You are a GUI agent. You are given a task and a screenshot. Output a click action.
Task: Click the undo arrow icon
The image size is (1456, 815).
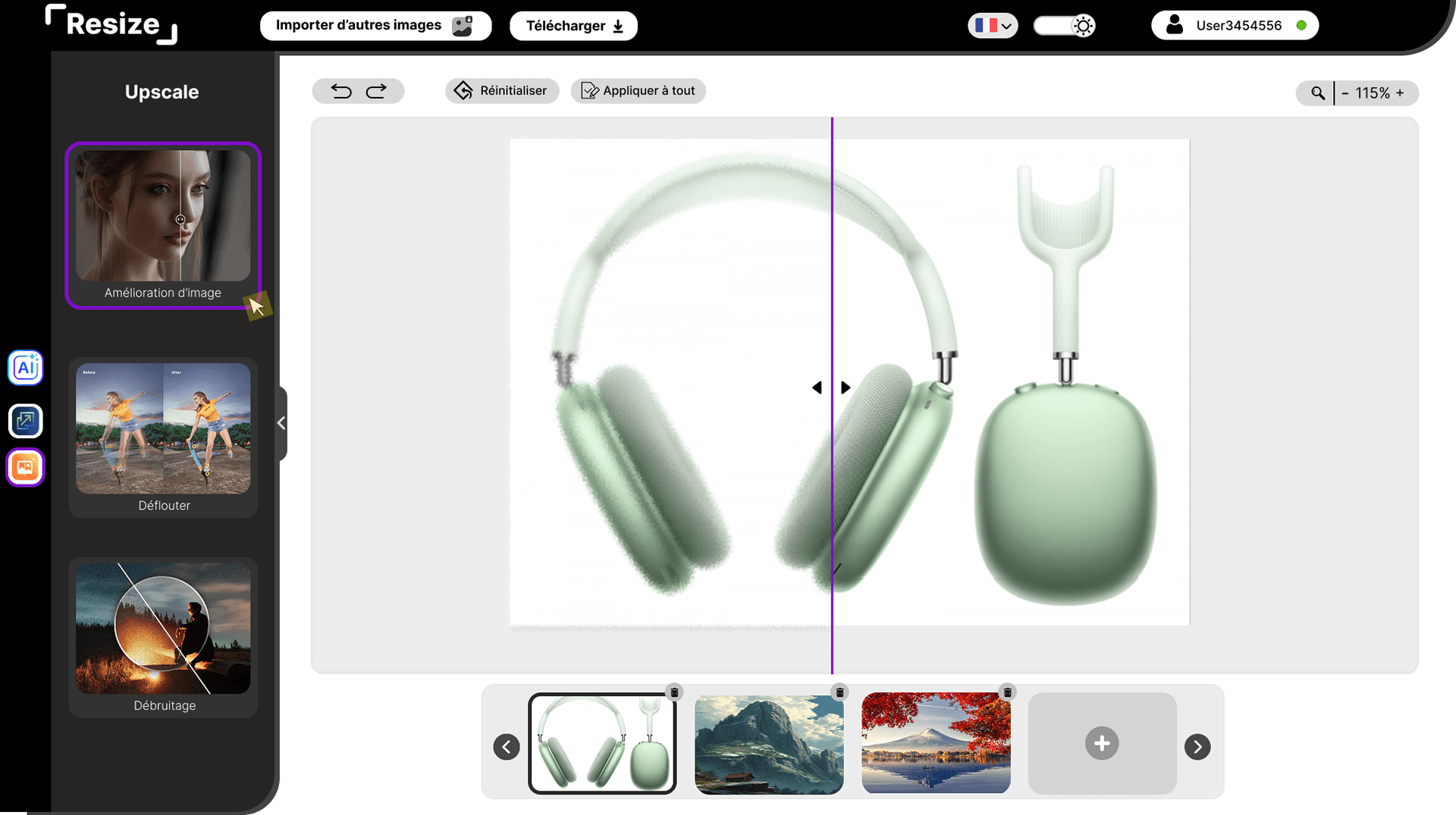click(341, 91)
